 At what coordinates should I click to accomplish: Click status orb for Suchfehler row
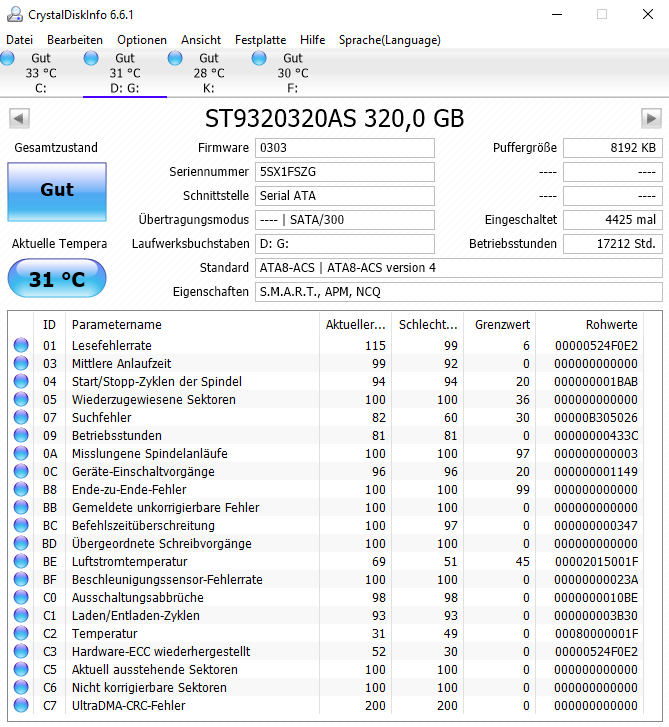click(21, 417)
